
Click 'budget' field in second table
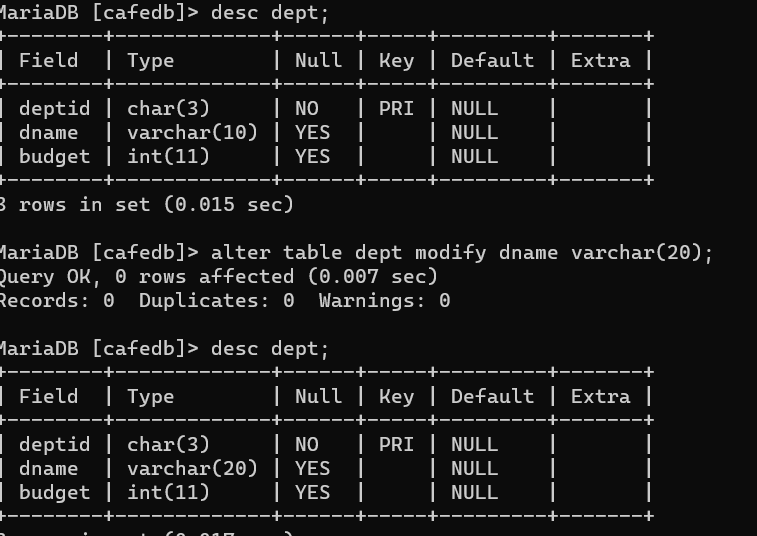click(55, 493)
